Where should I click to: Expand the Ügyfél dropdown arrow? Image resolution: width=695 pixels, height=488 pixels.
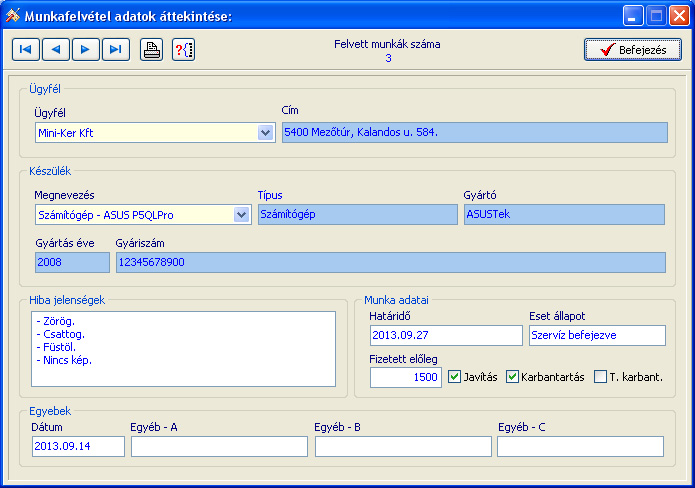pos(266,133)
